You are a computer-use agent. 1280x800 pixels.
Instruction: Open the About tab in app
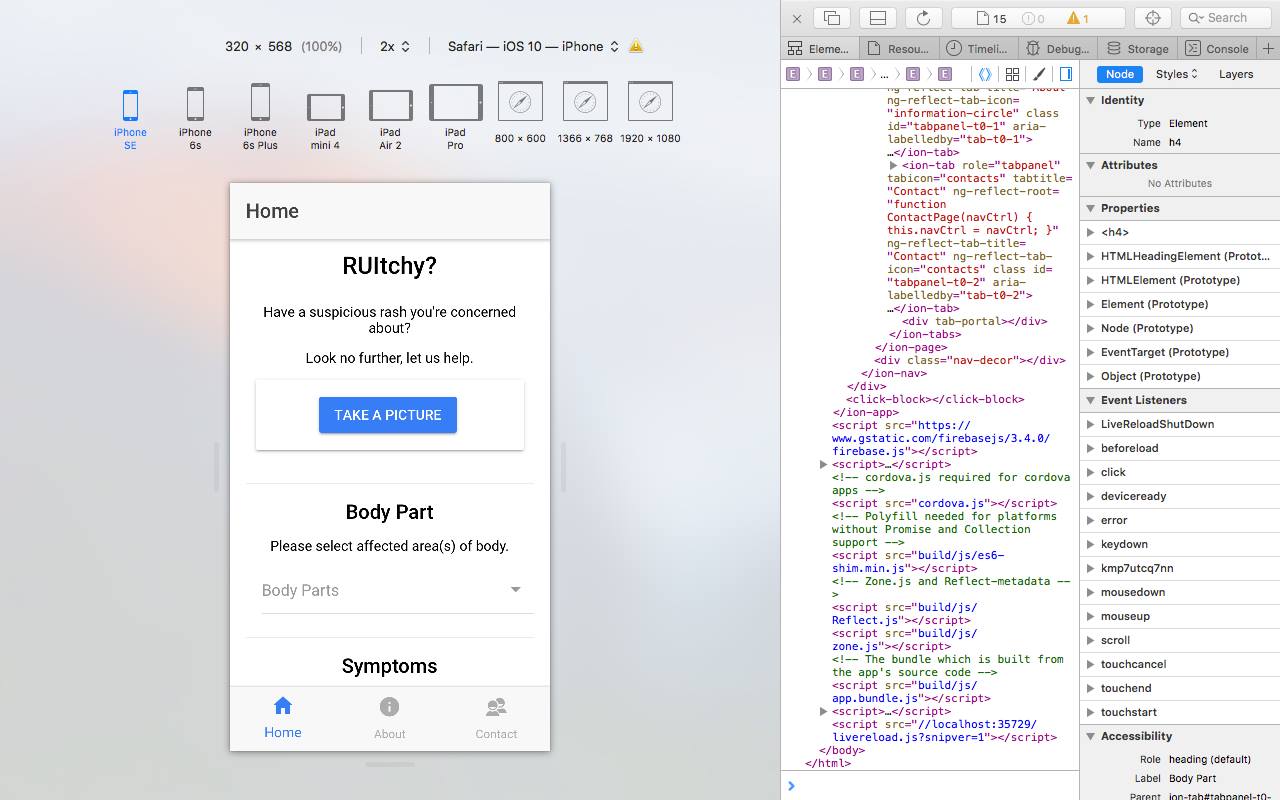tap(390, 718)
